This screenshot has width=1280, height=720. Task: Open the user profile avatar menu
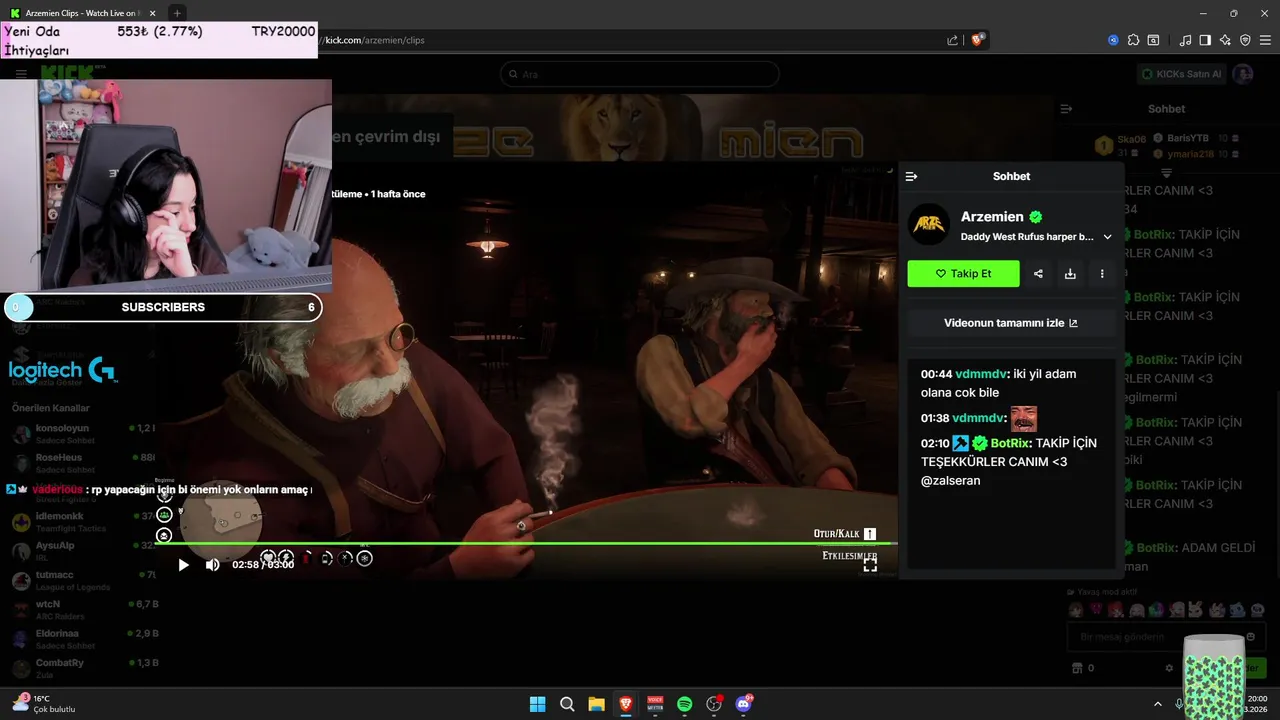pyautogui.click(x=1243, y=74)
